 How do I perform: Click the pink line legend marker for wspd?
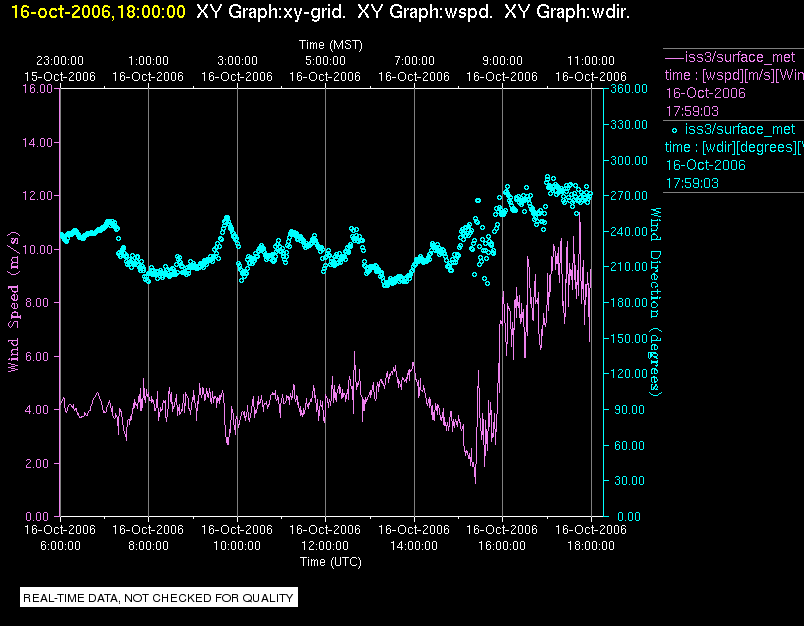[674, 57]
